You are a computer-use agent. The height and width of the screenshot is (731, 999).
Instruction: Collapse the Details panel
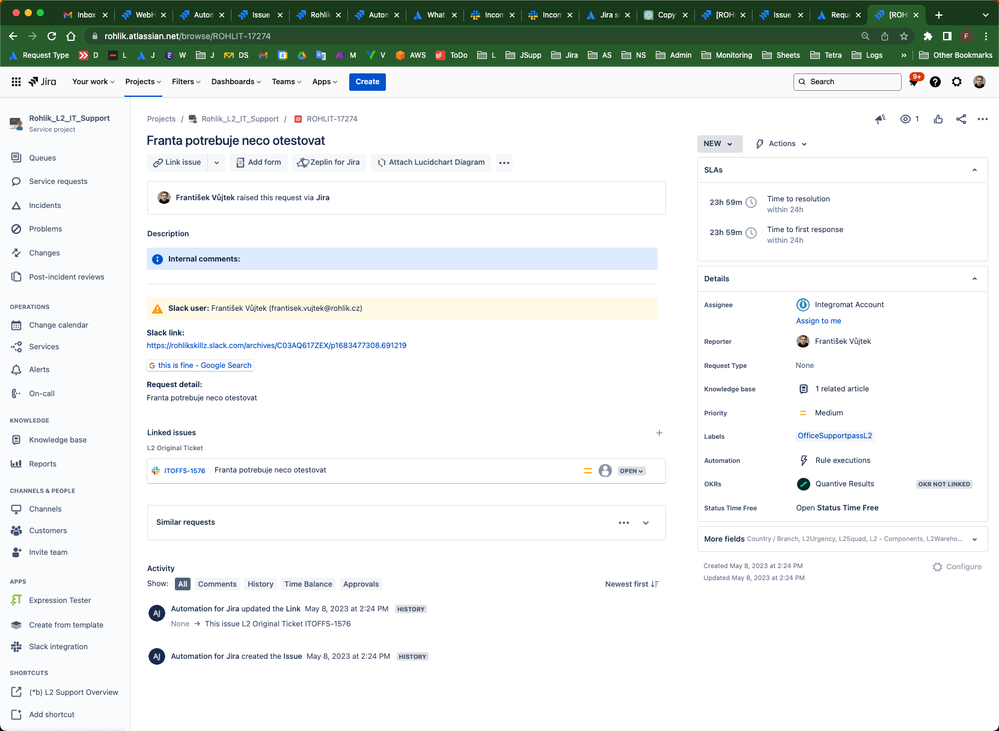click(974, 279)
